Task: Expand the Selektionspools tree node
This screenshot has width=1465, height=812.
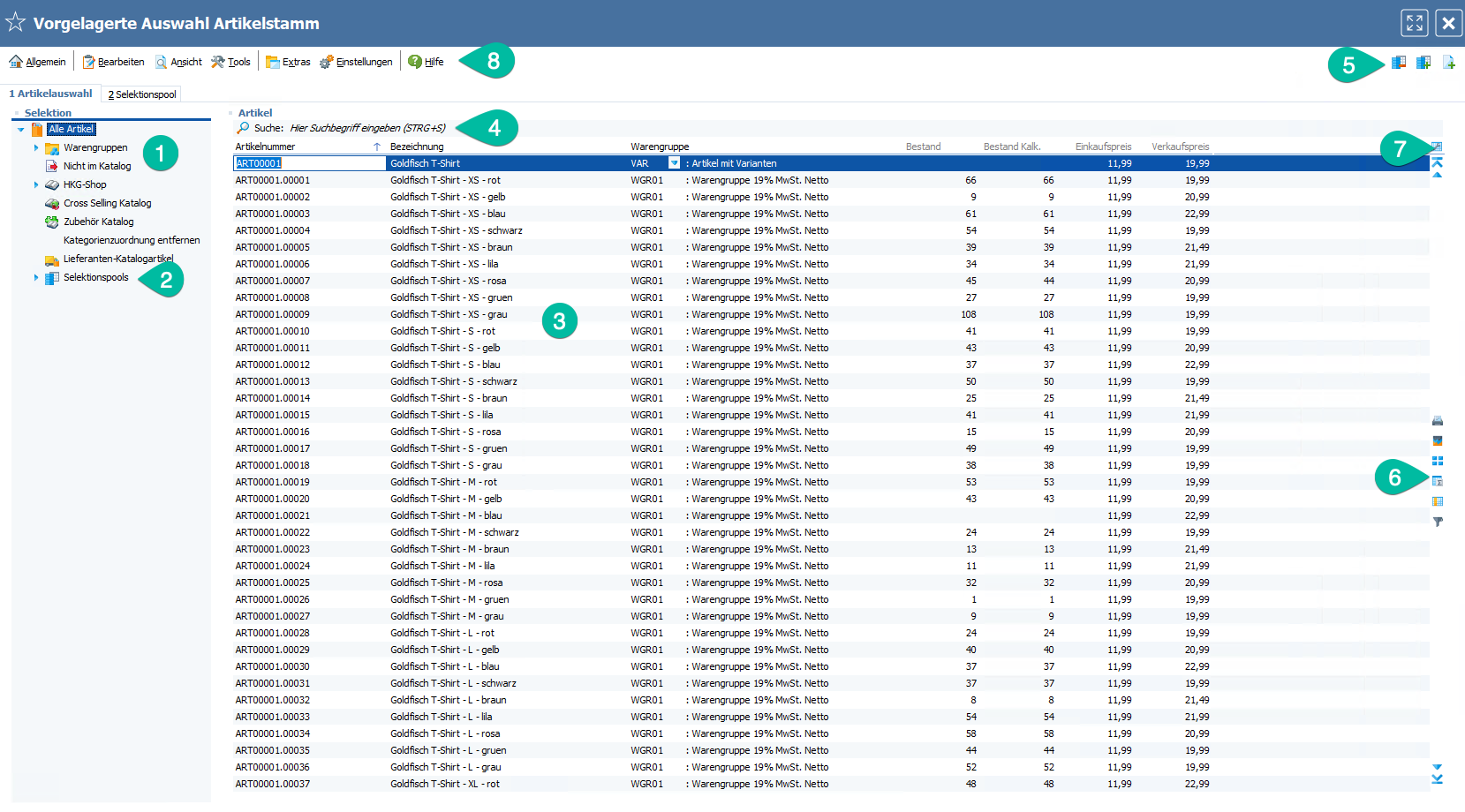Action: point(36,278)
